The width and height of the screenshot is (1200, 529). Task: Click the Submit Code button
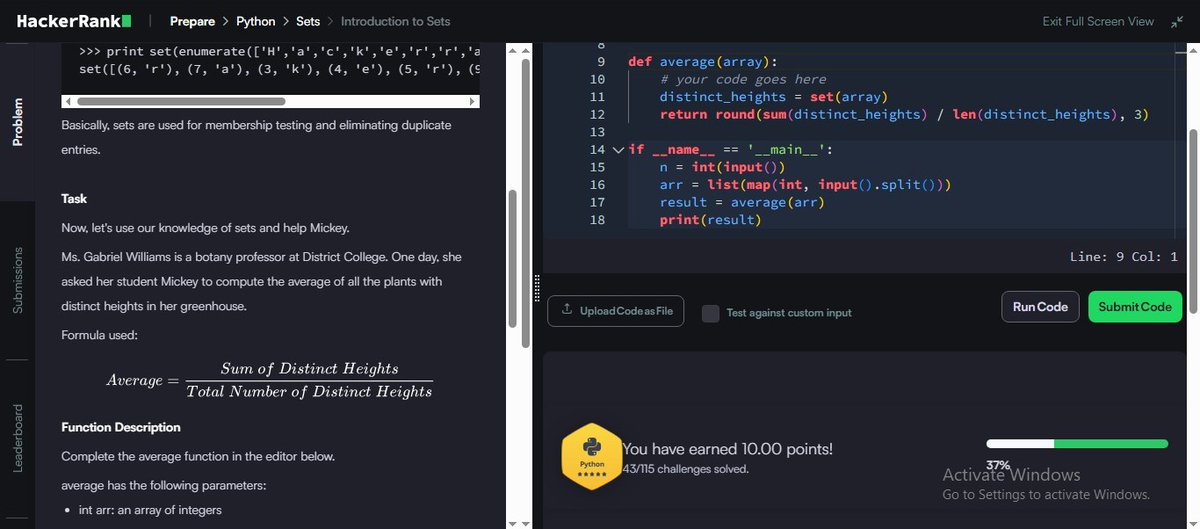(x=1135, y=307)
